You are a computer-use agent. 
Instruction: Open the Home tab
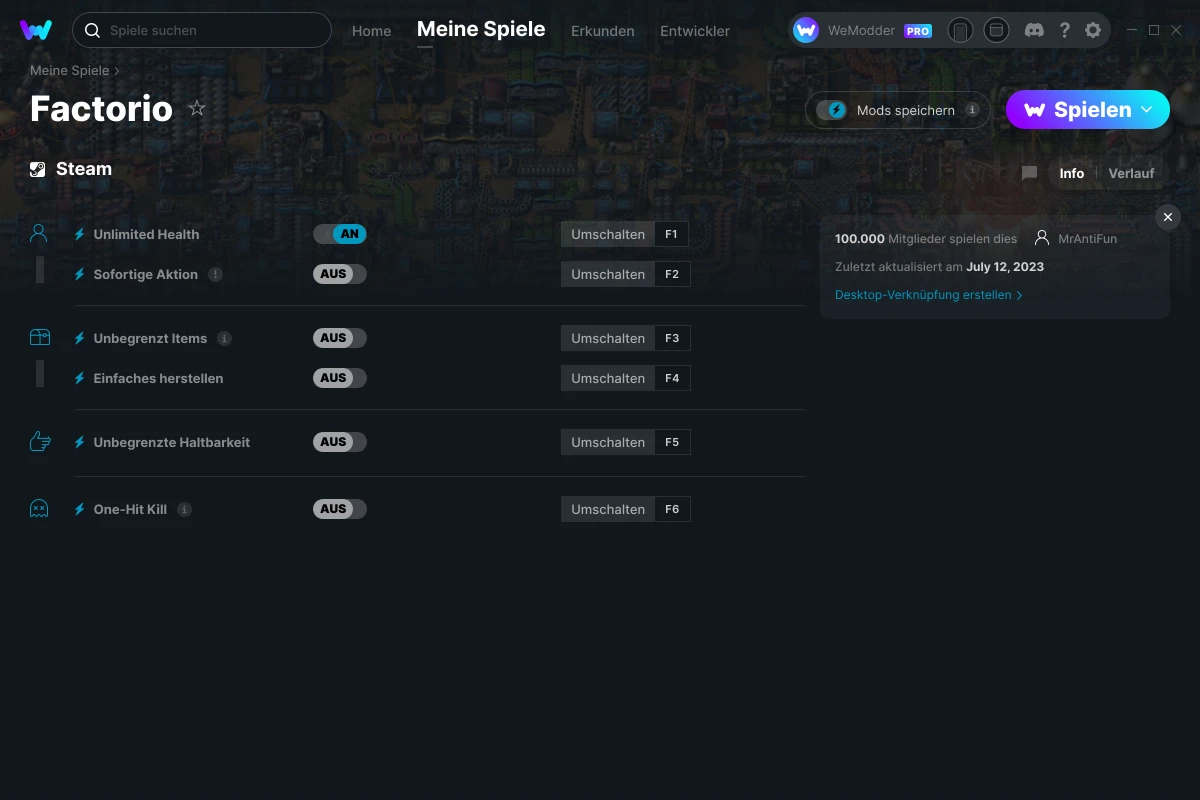(x=371, y=31)
